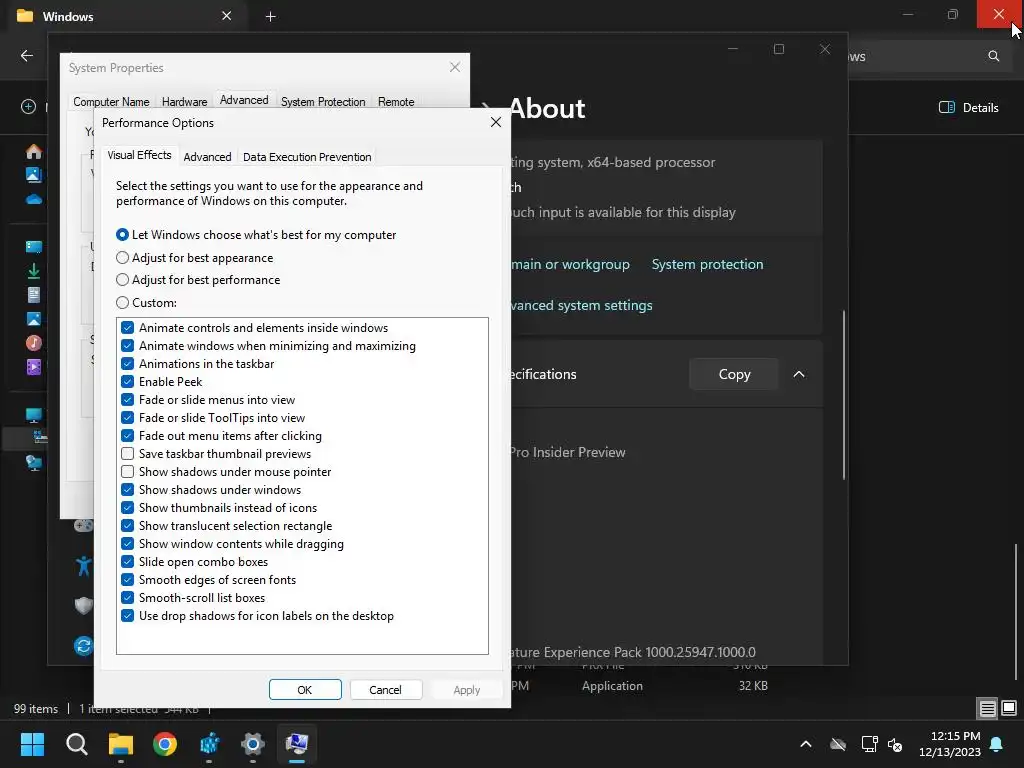Open System protection link in Settings
Image resolution: width=1024 pixels, height=768 pixels.
point(707,264)
